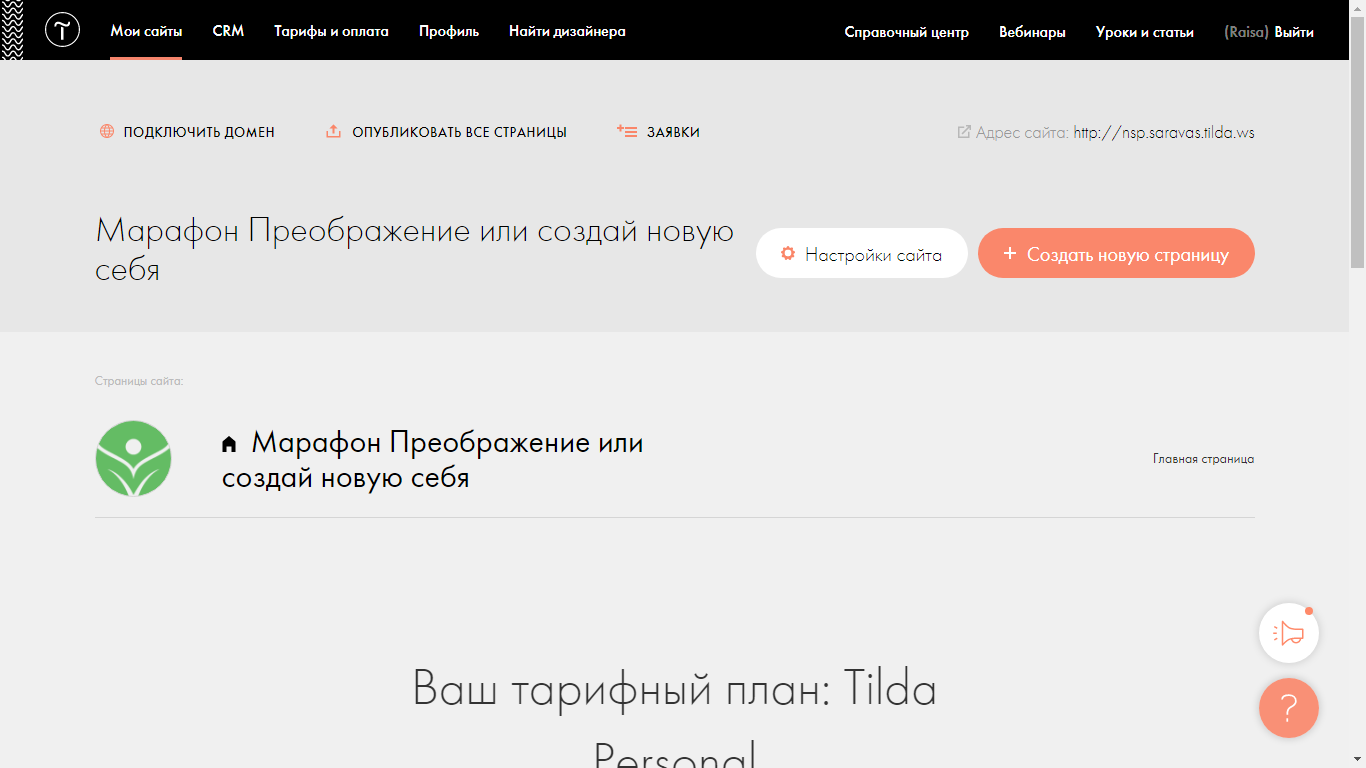Open the Справочный центр link
Image resolution: width=1366 pixels, height=768 pixels.
pos(906,32)
